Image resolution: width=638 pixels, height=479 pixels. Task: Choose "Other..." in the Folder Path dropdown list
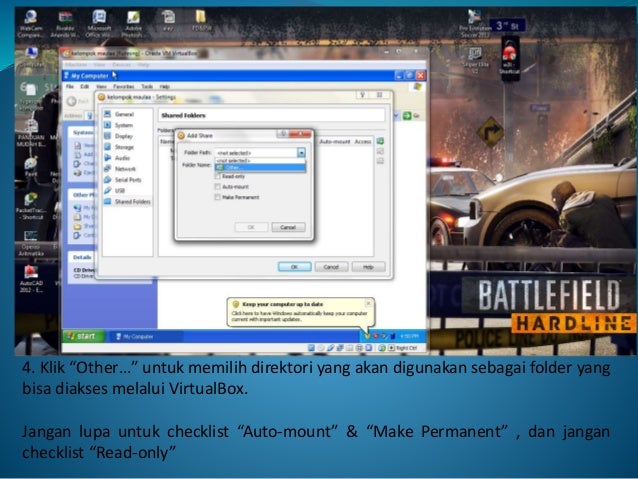coord(260,167)
